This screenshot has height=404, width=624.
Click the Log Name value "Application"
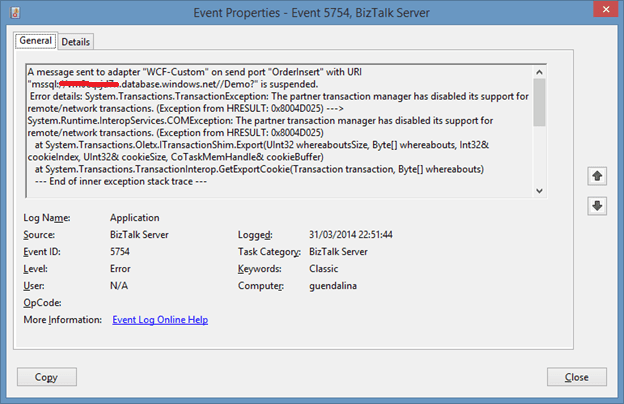[x=135, y=218]
